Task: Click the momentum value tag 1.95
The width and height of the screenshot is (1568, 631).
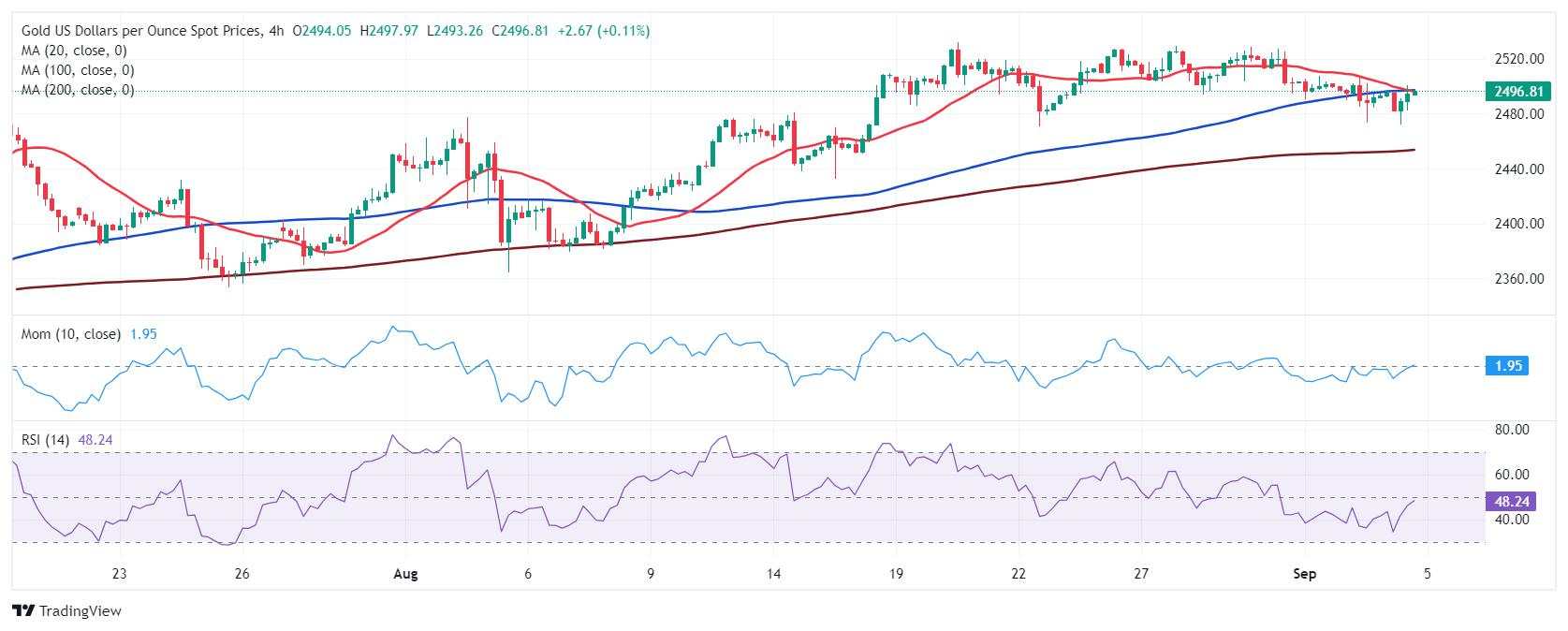Action: click(x=1507, y=366)
